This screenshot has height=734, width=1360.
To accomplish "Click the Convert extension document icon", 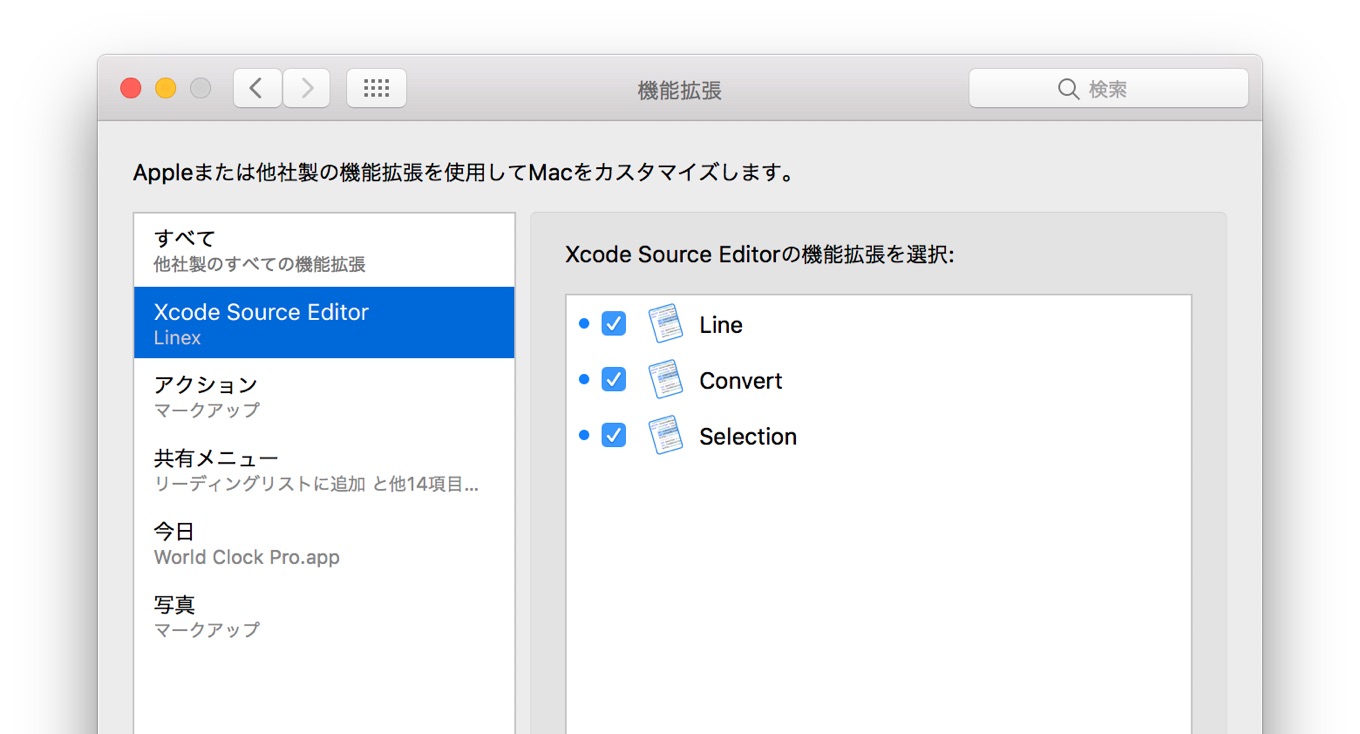I will click(665, 380).
